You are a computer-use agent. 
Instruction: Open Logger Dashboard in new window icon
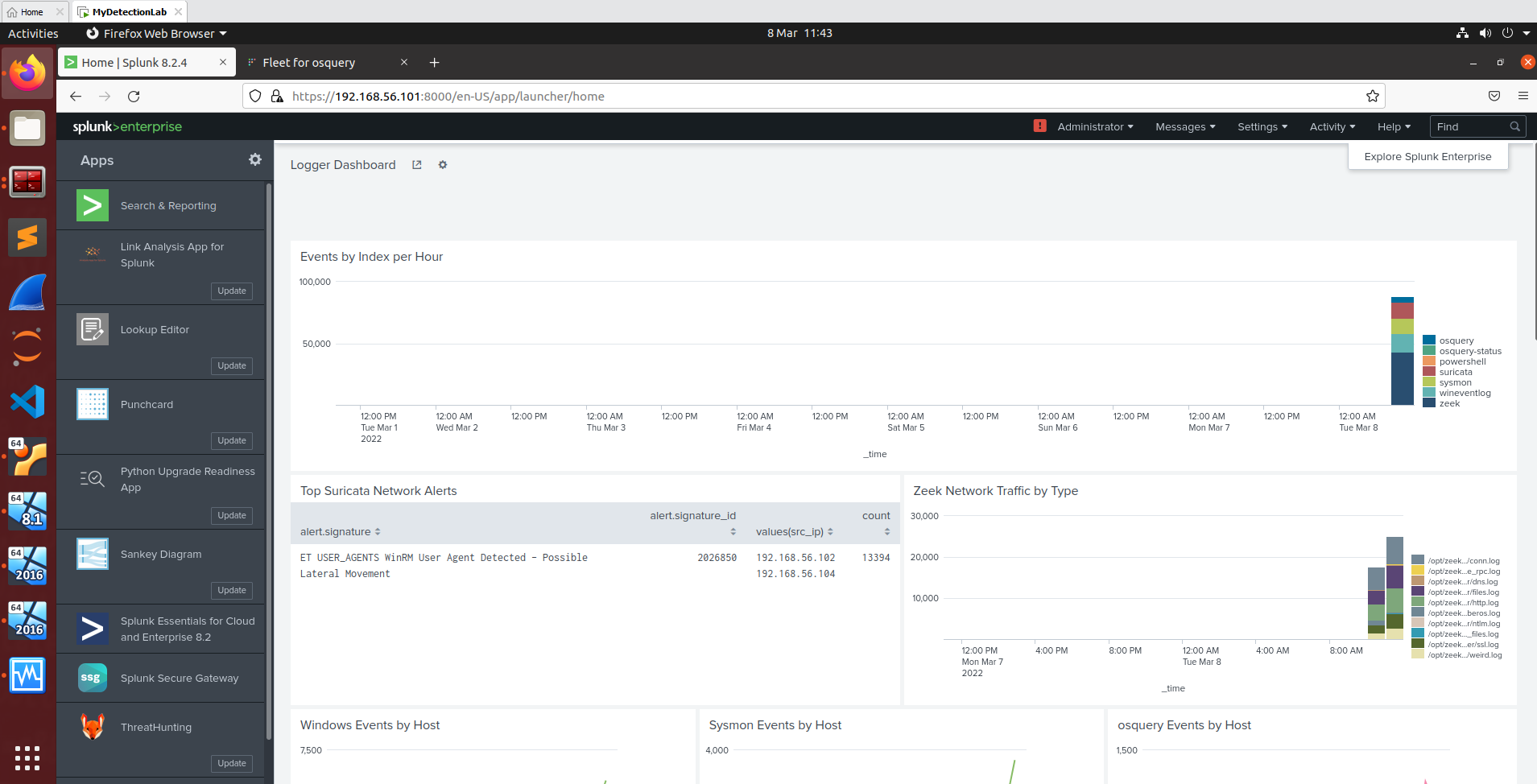[x=417, y=165]
